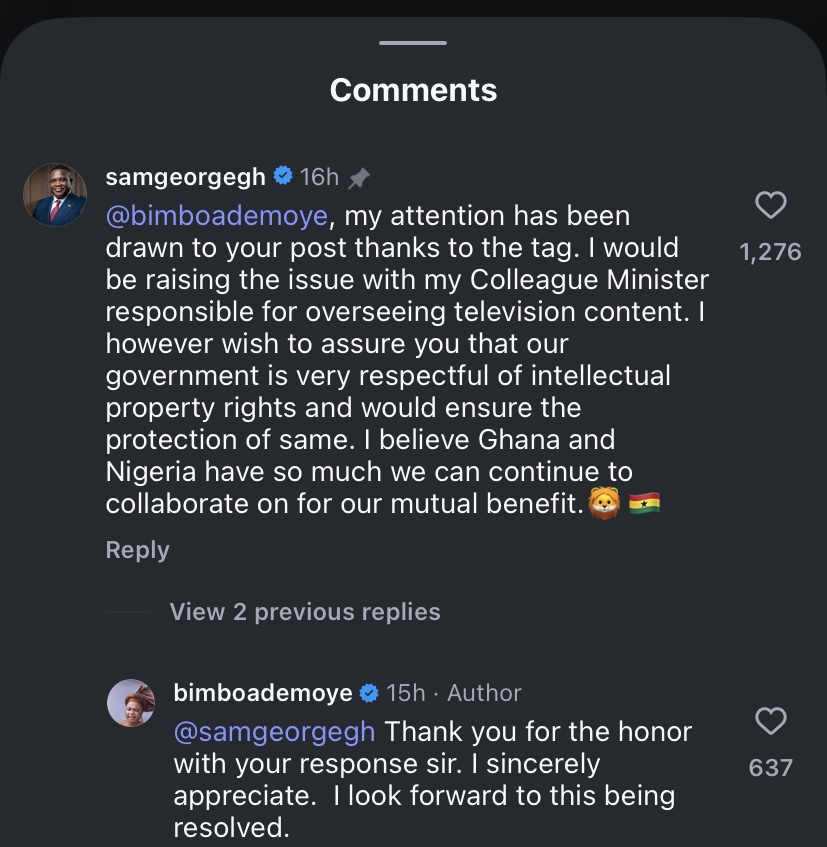This screenshot has width=827, height=847.
Task: Go to samgeorgegh username profile
Action: pyautogui.click(x=186, y=177)
